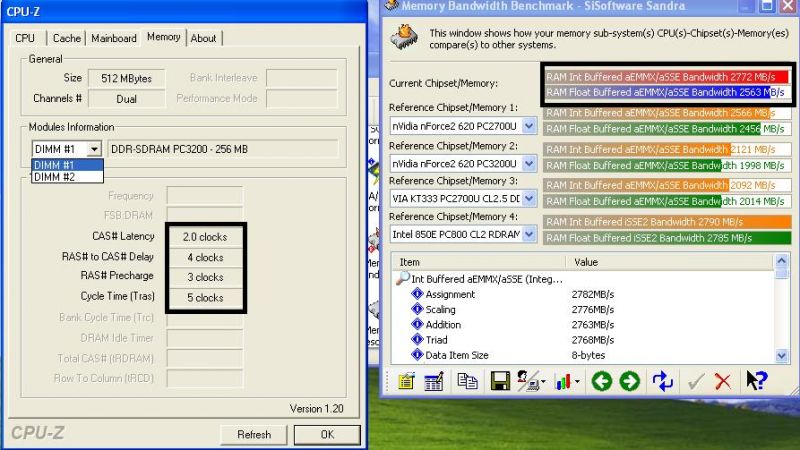The width and height of the screenshot is (800, 450).
Task: Switch to the CPU tab in CPU-Z
Action: [25, 38]
